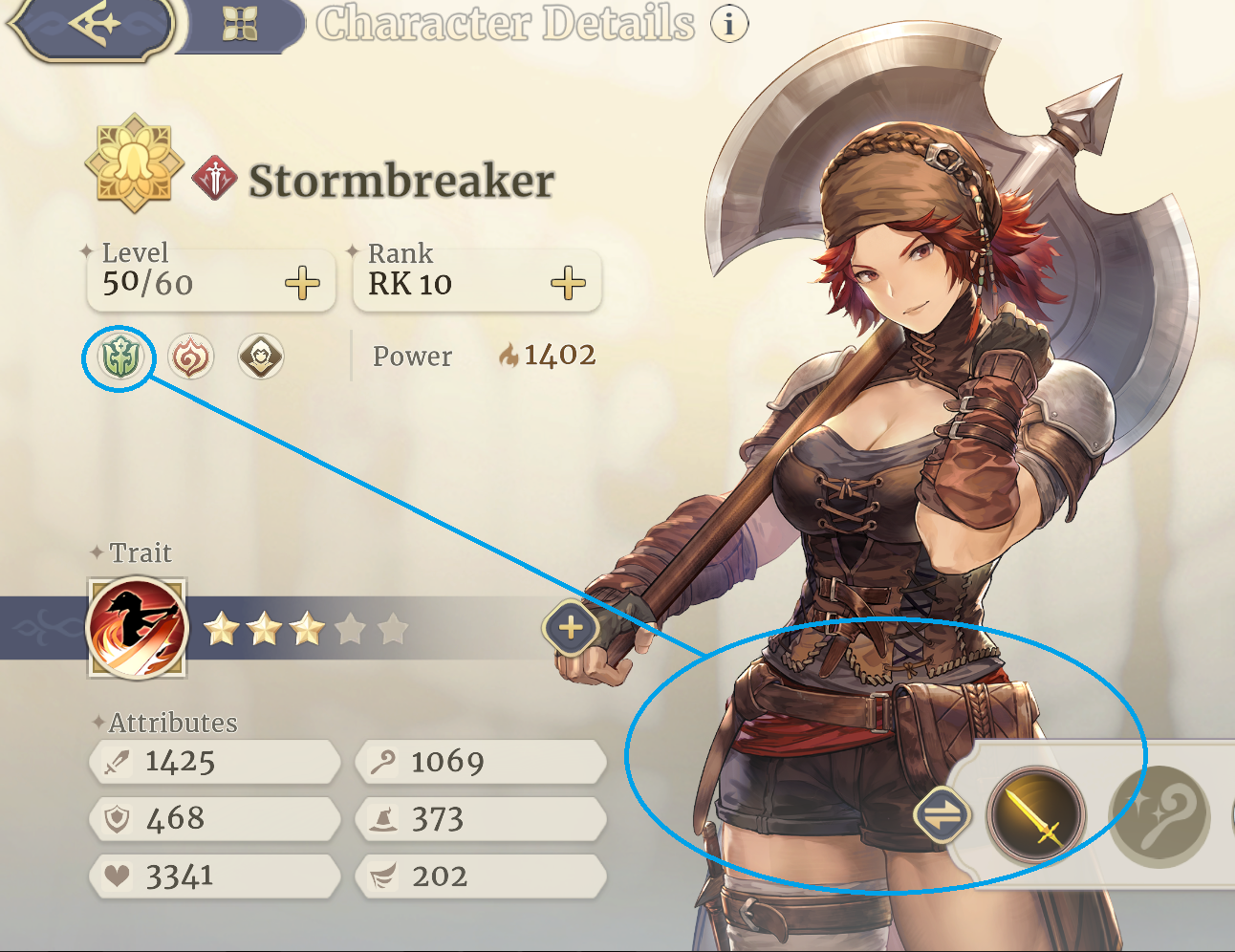
Task: Go back using the arrow button
Action: tap(93, 26)
